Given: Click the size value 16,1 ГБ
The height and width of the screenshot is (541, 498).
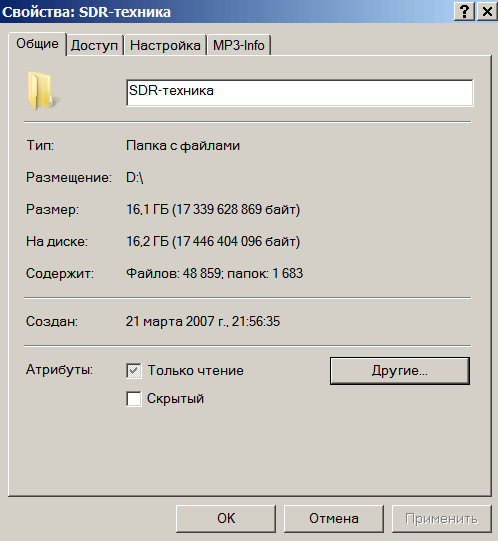Looking at the screenshot, I should point(213,209).
